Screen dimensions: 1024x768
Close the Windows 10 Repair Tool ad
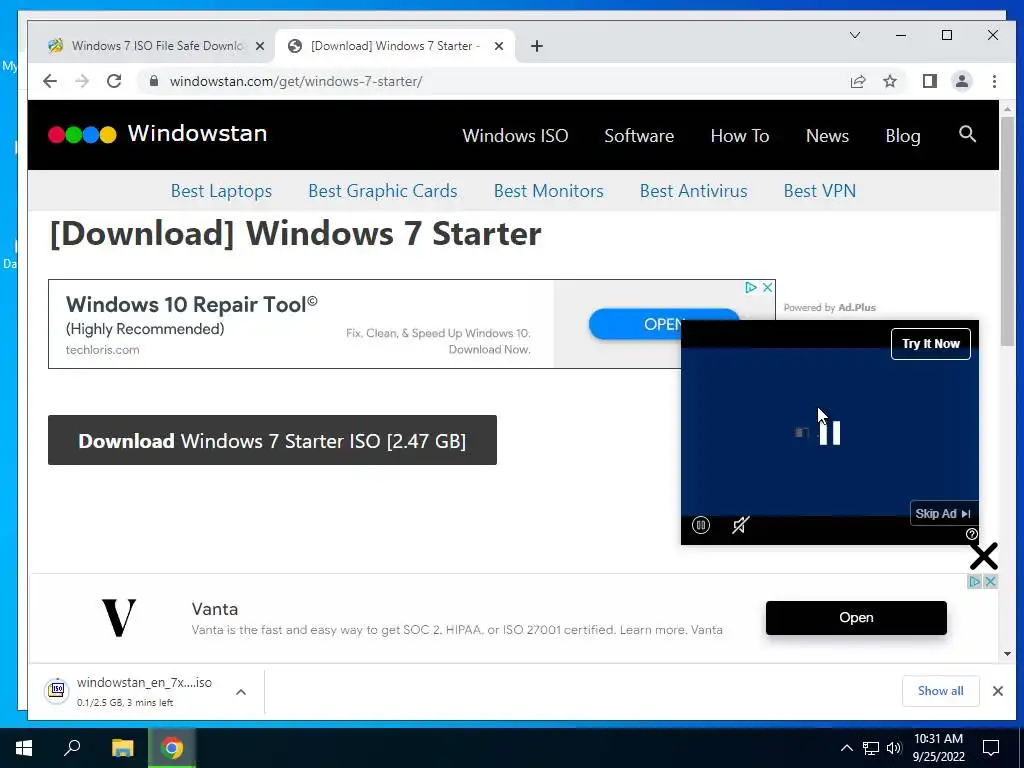click(x=767, y=287)
